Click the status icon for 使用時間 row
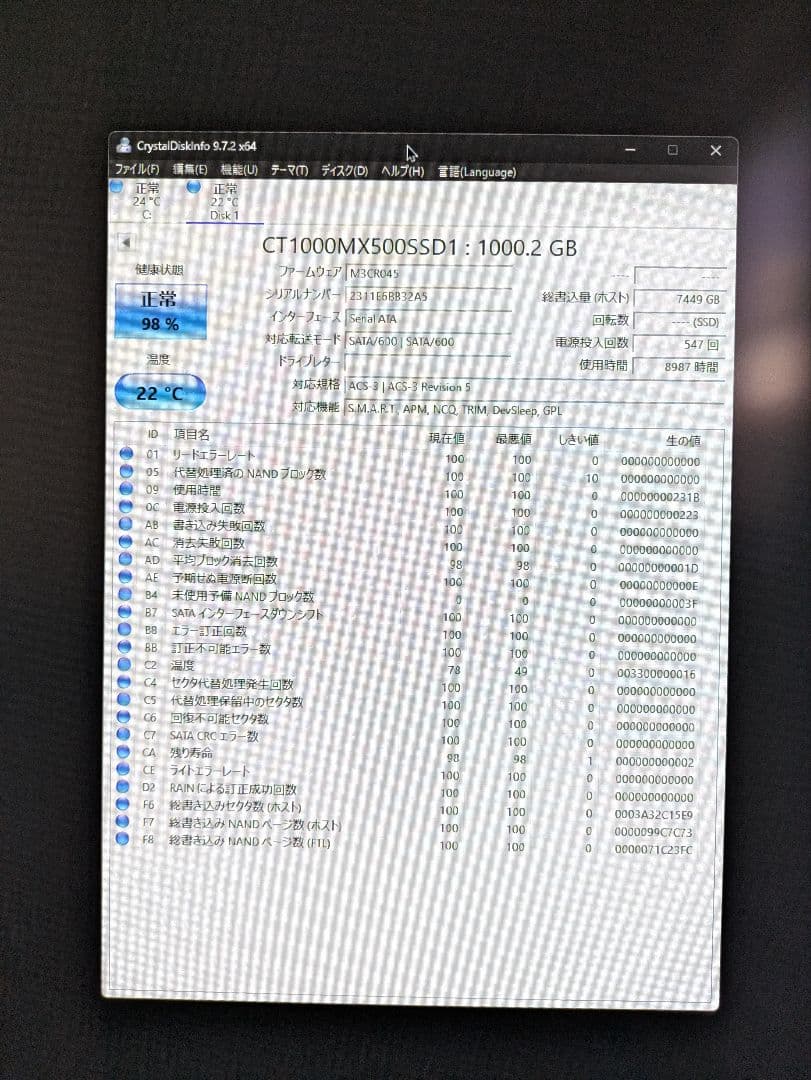The height and width of the screenshot is (1080, 811). tap(126, 489)
